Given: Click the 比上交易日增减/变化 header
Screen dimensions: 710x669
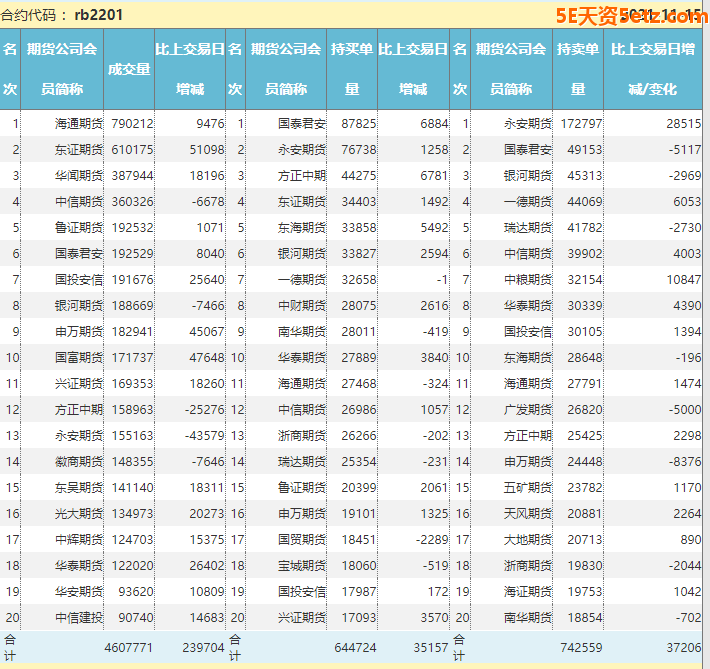Looking at the screenshot, I should click(x=652, y=69).
